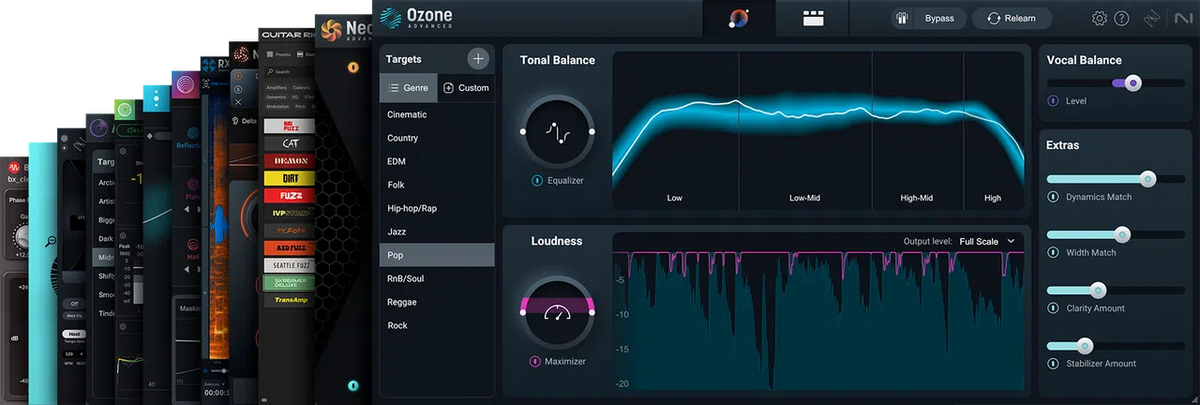Click the Equalizer amount dial

(557, 131)
